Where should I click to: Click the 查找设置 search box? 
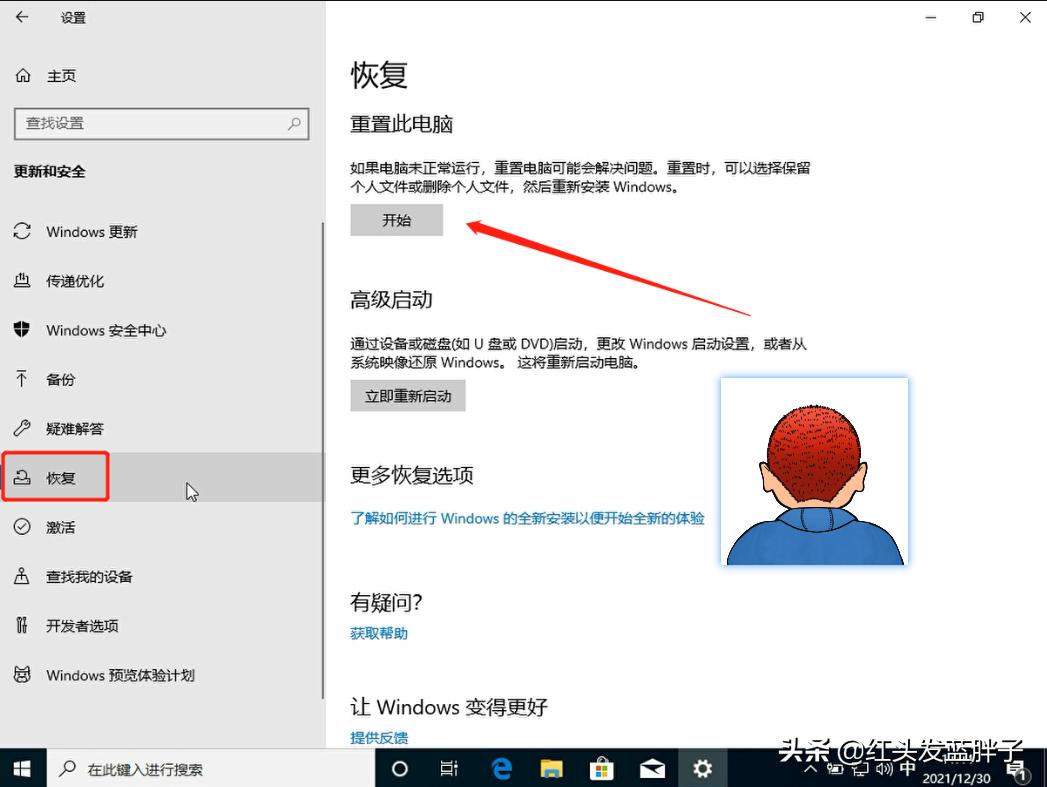click(x=160, y=124)
